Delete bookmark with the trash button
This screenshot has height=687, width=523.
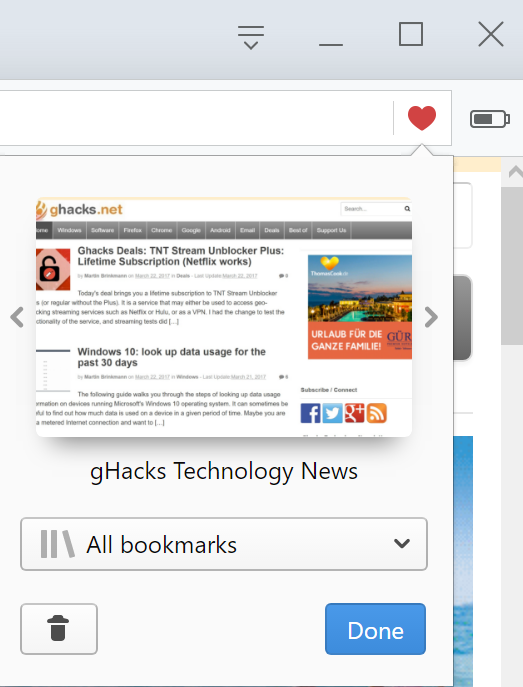pos(59,629)
